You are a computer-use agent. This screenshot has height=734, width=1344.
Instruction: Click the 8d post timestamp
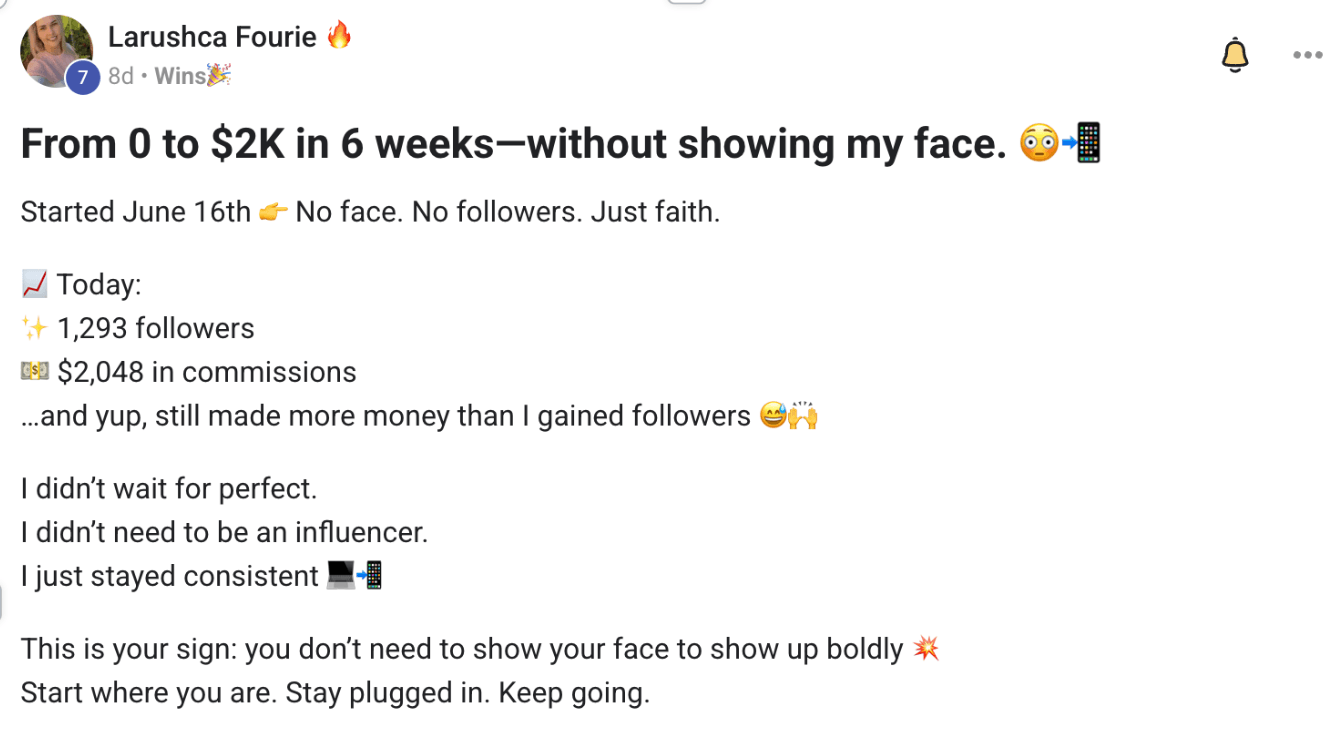(120, 76)
